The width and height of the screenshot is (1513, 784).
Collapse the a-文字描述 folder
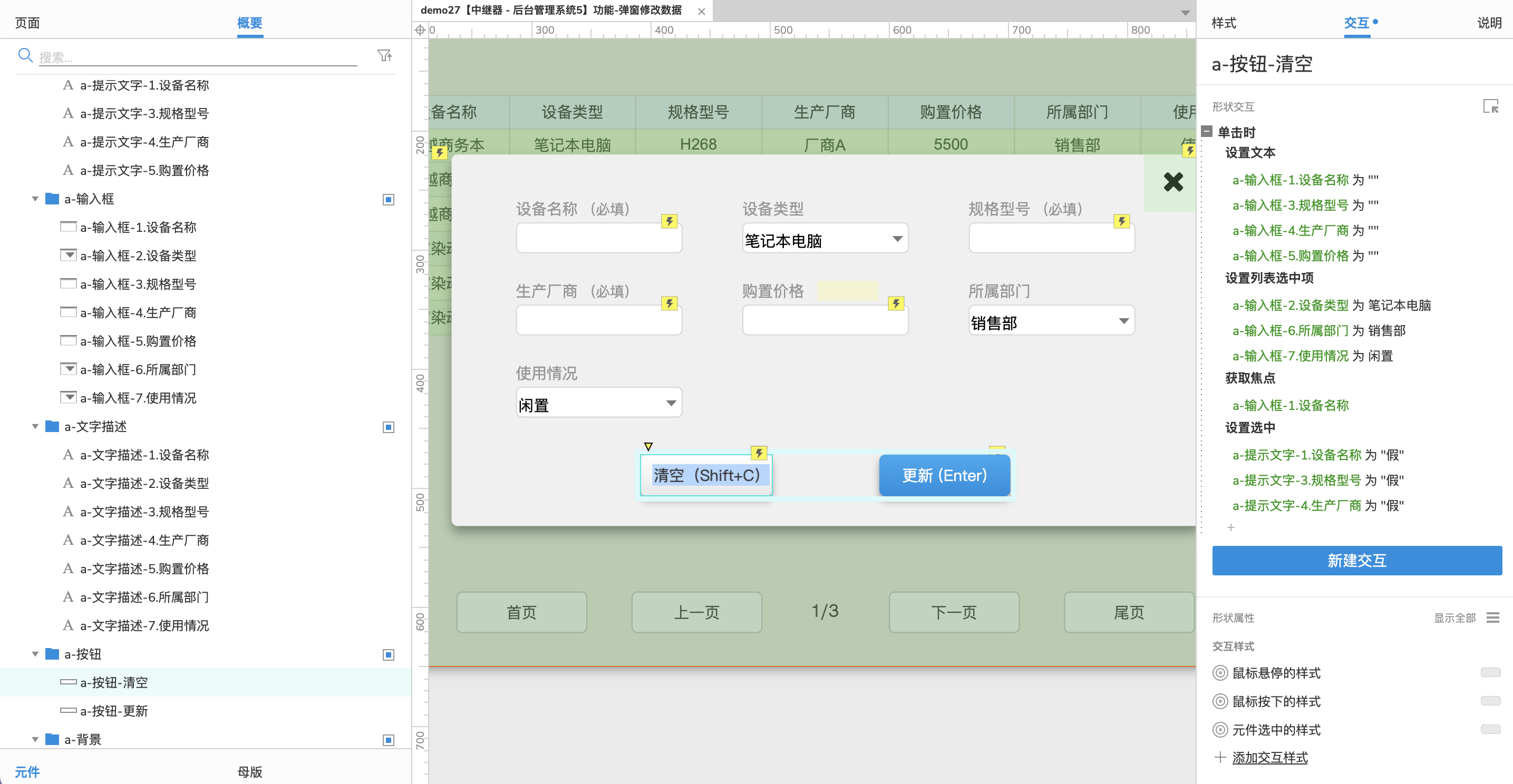point(35,427)
